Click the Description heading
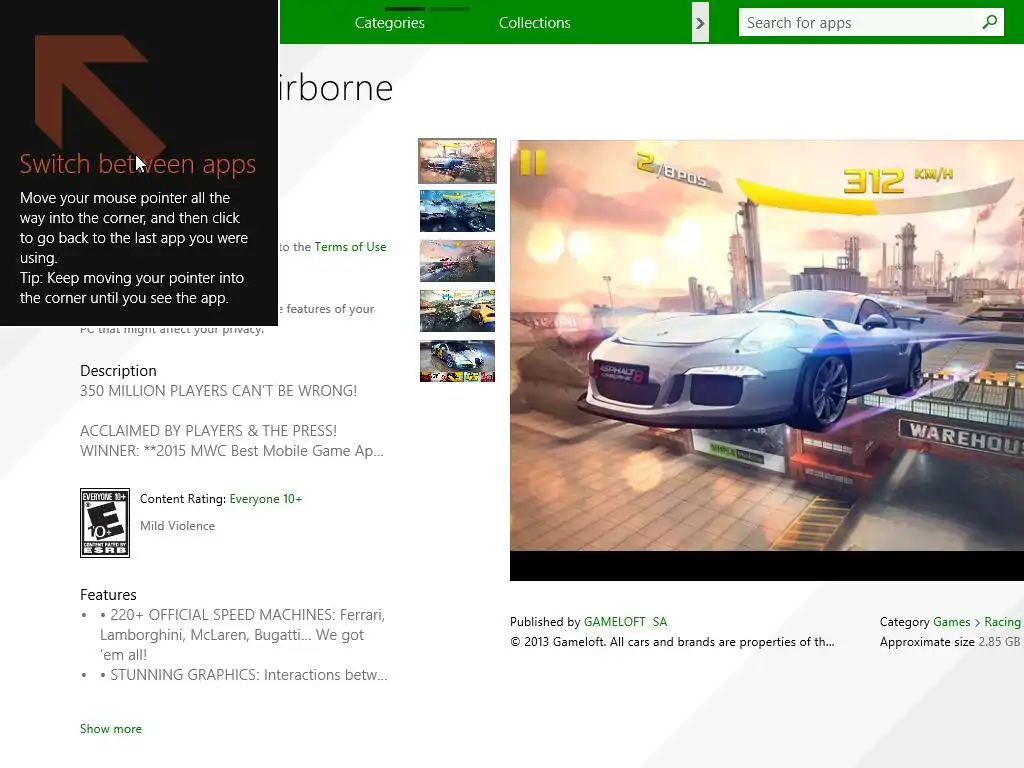The height and width of the screenshot is (768, 1024). point(118,371)
